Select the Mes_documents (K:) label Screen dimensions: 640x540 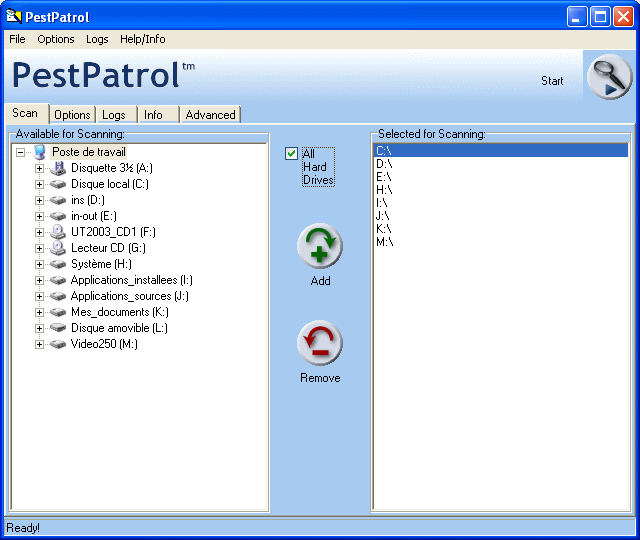pos(120,312)
